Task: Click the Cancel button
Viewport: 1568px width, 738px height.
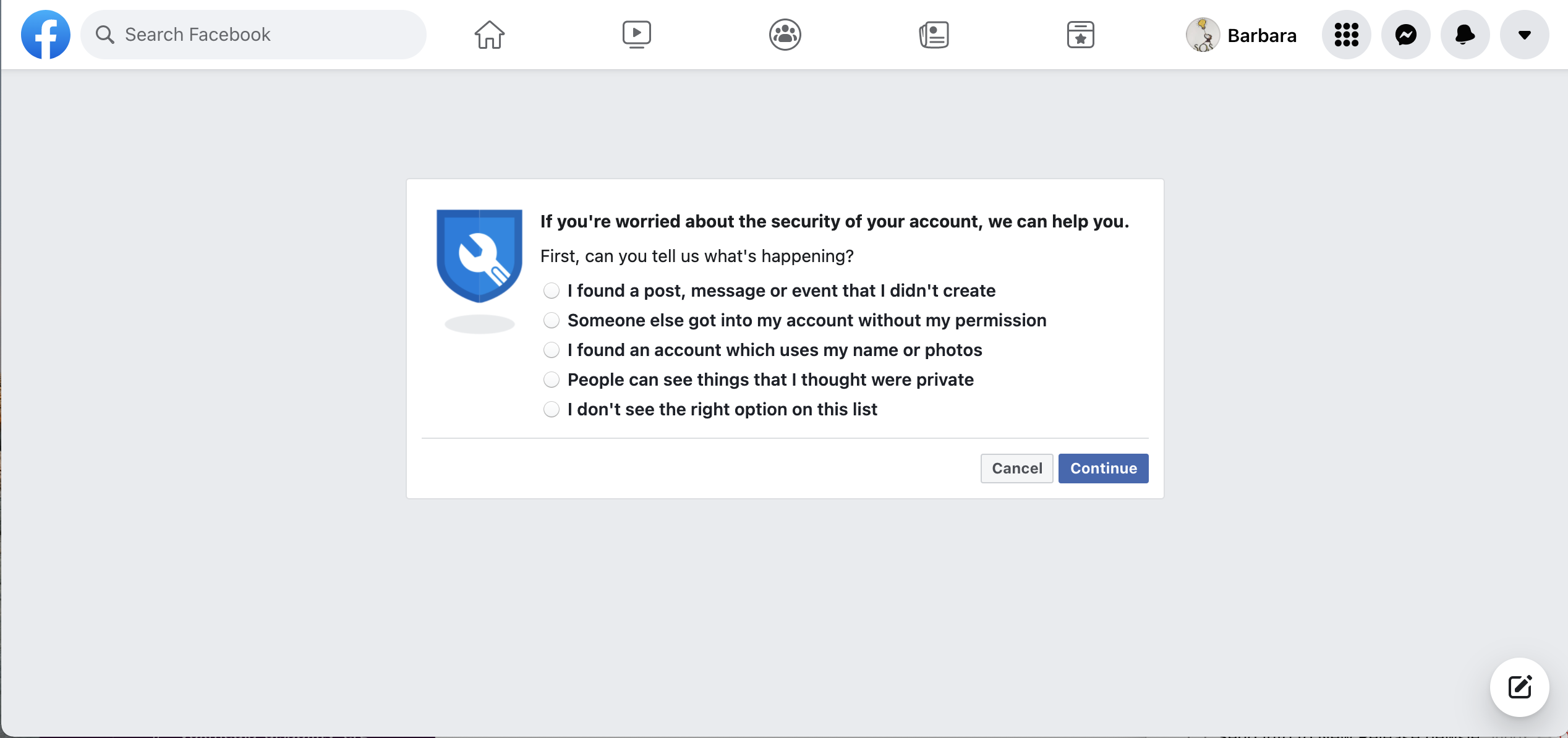Action: (1016, 468)
